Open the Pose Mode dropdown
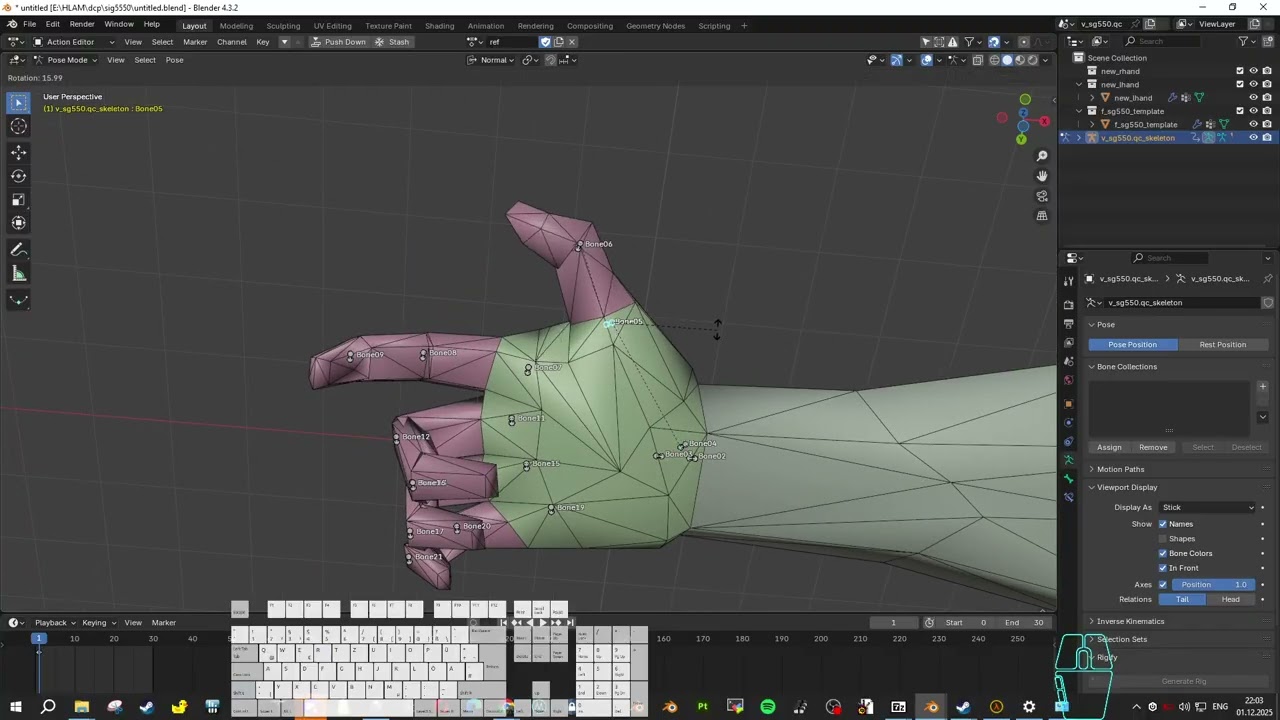 point(64,60)
